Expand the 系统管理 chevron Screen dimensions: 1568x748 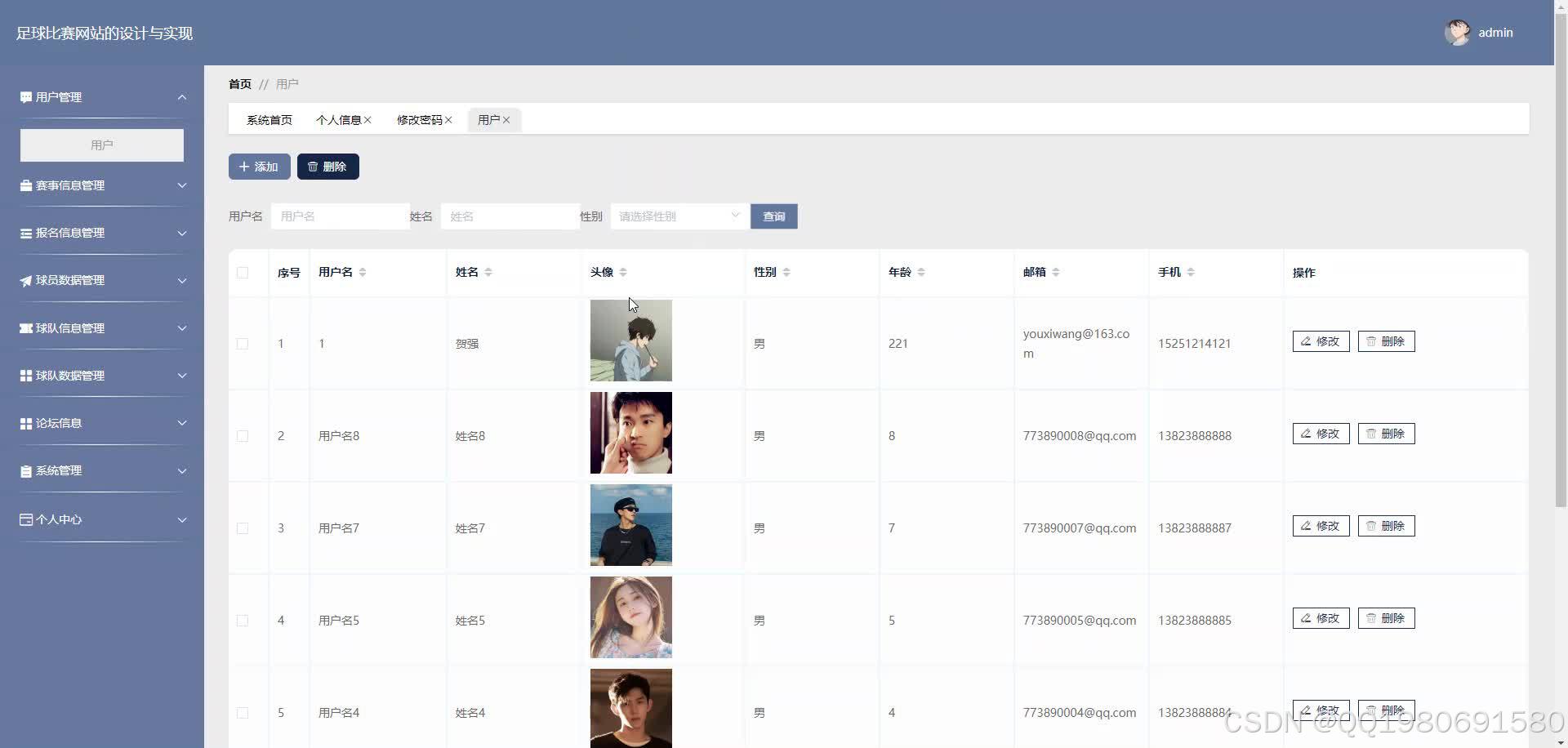182,471
